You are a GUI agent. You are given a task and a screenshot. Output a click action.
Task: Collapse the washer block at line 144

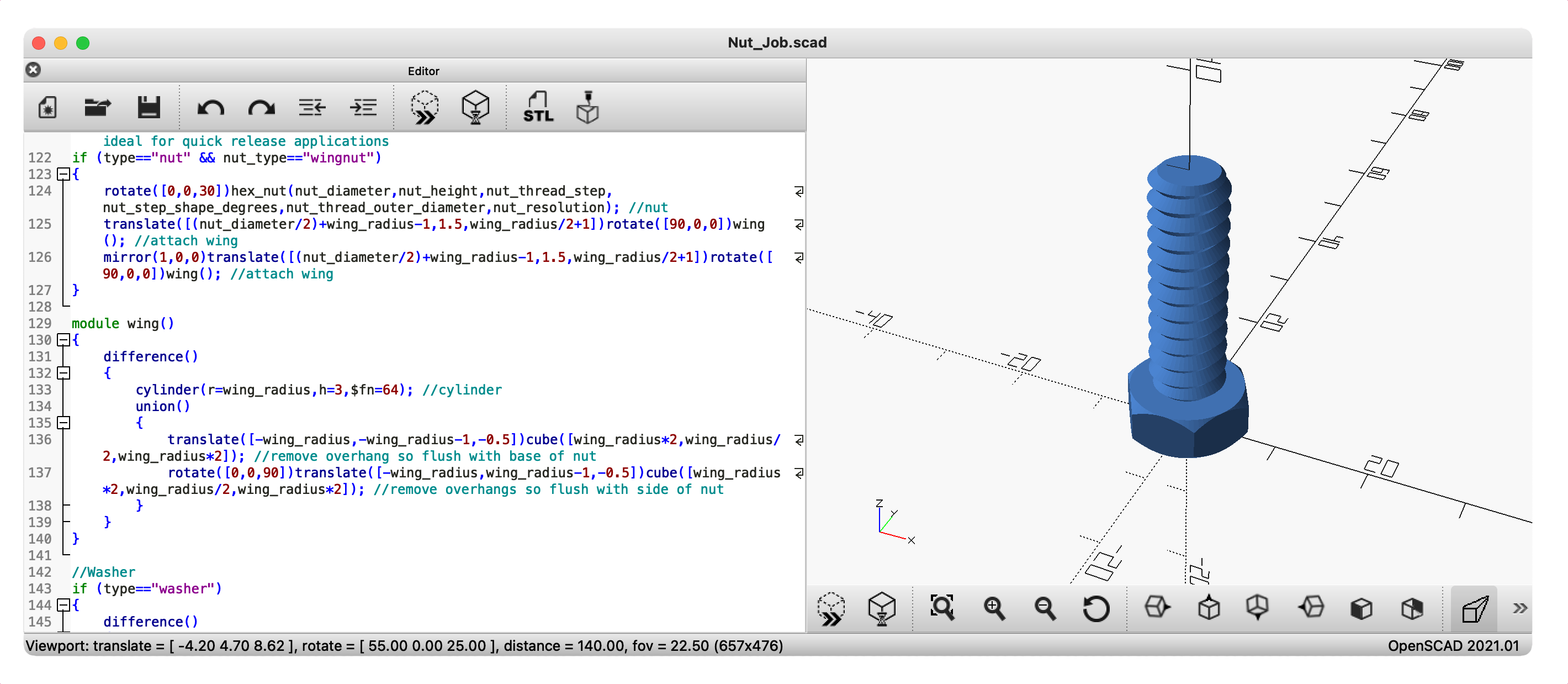(x=63, y=605)
